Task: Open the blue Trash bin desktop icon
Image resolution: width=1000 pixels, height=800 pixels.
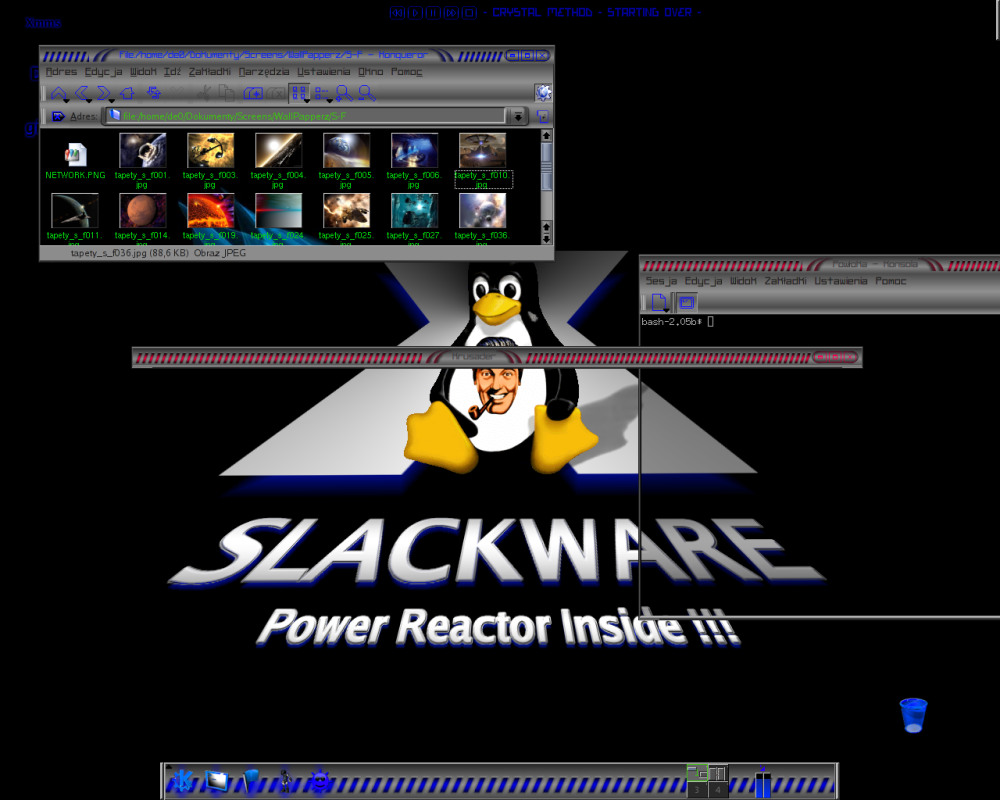Action: pyautogui.click(x=913, y=715)
